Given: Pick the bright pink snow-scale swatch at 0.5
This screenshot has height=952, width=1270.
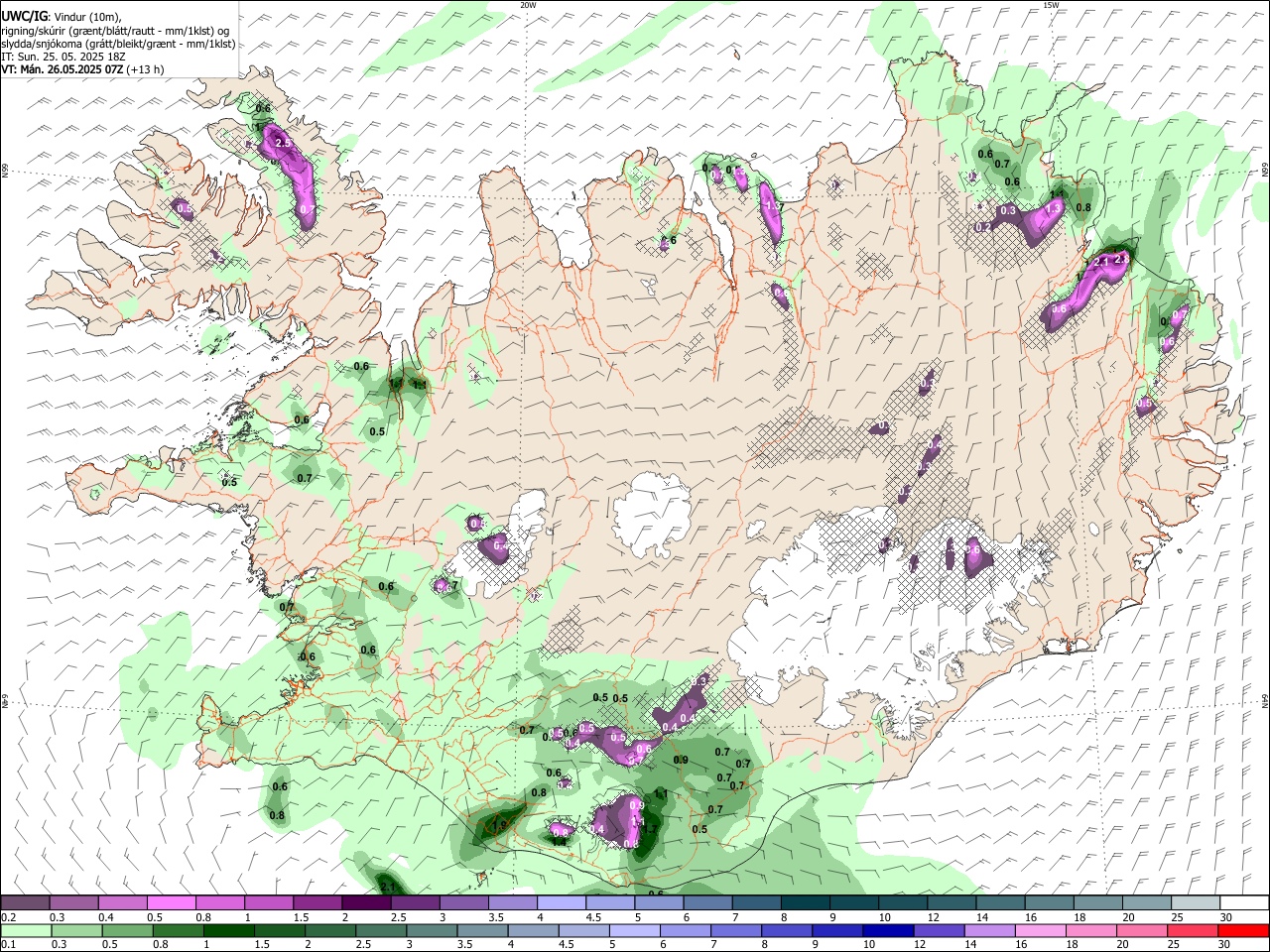Looking at the screenshot, I should point(171,902).
